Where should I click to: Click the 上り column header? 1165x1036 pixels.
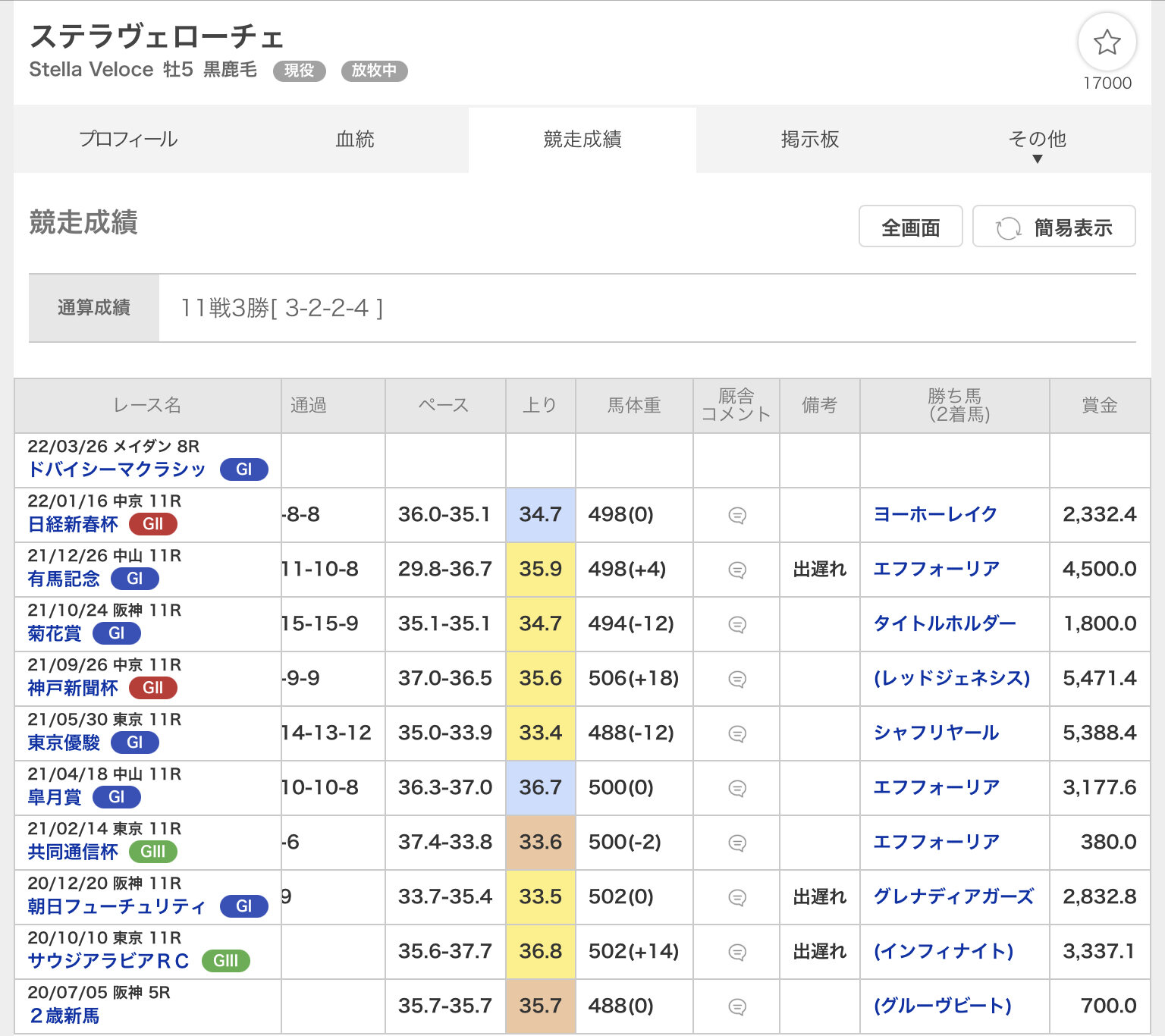(x=540, y=406)
